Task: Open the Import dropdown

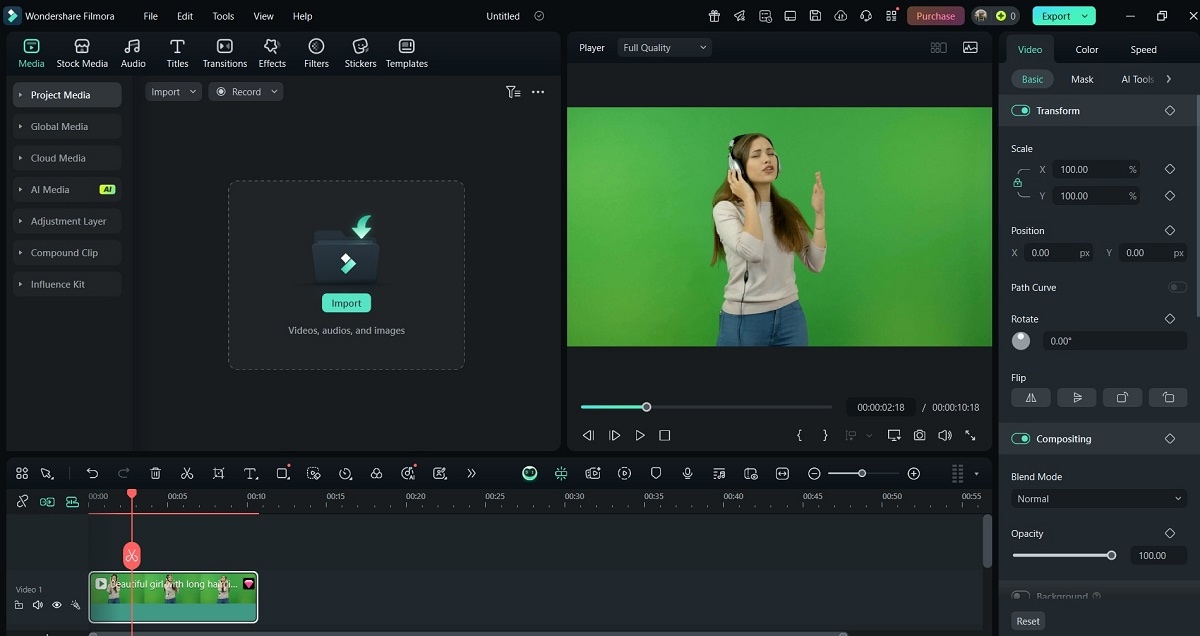Action: [174, 92]
